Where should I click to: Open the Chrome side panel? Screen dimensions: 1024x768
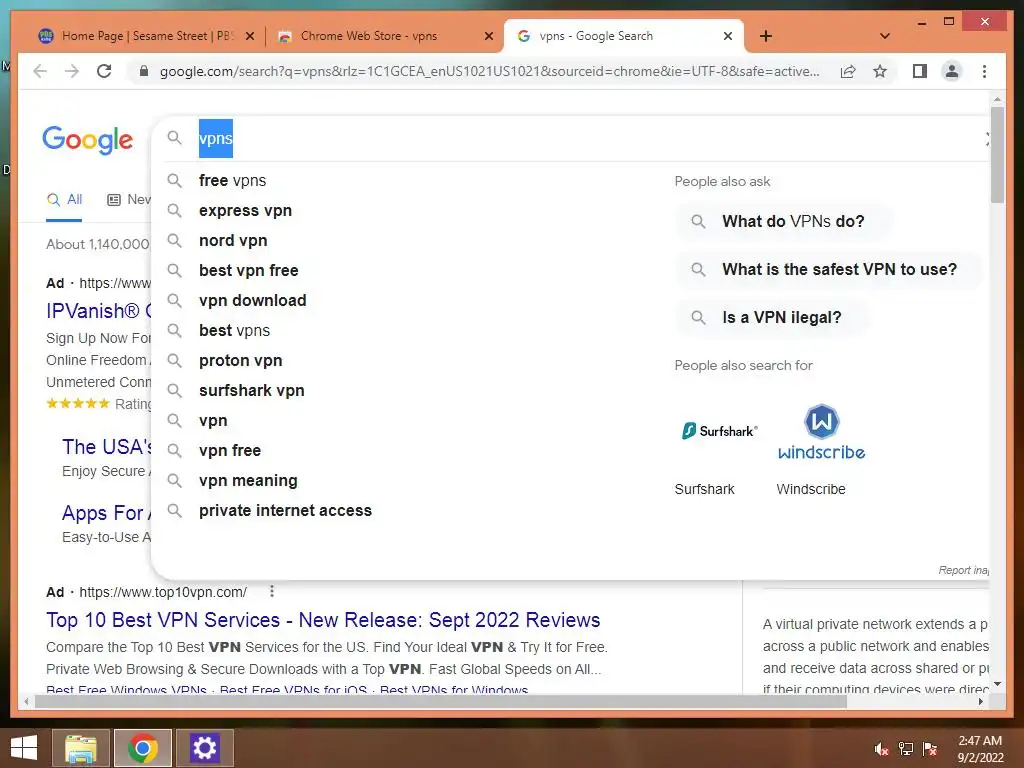point(920,71)
